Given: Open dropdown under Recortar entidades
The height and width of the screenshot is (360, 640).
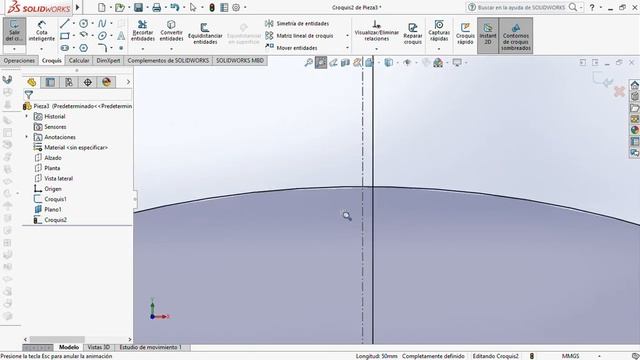Looking at the screenshot, I should click(142, 49).
